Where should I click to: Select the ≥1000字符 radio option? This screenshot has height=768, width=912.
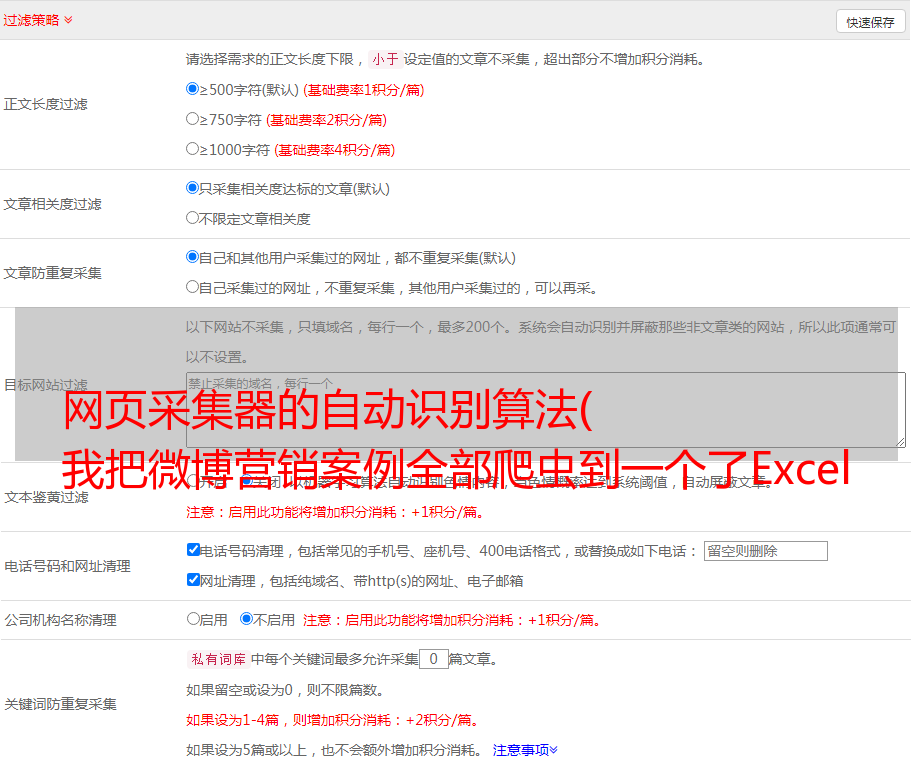tap(192, 148)
